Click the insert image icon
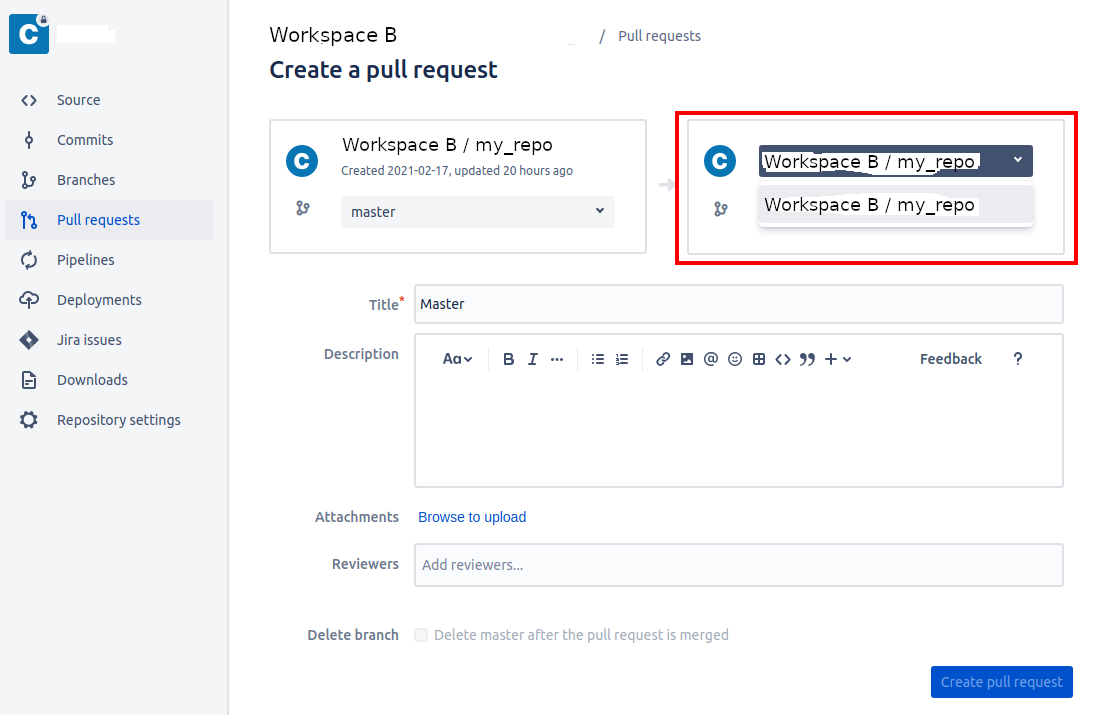The image size is (1095, 715). click(x=687, y=359)
